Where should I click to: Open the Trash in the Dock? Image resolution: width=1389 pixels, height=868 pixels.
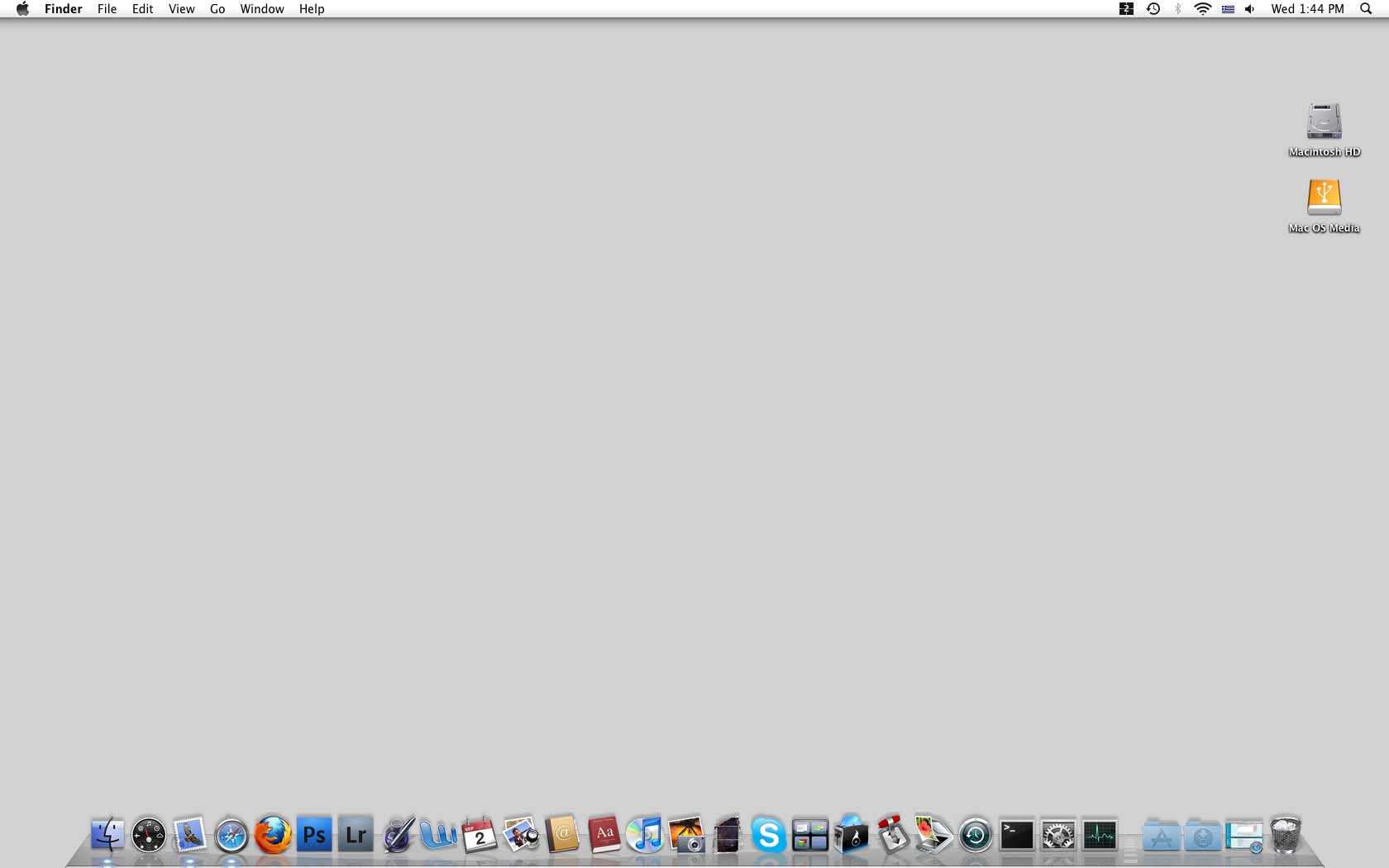pos(1286,835)
